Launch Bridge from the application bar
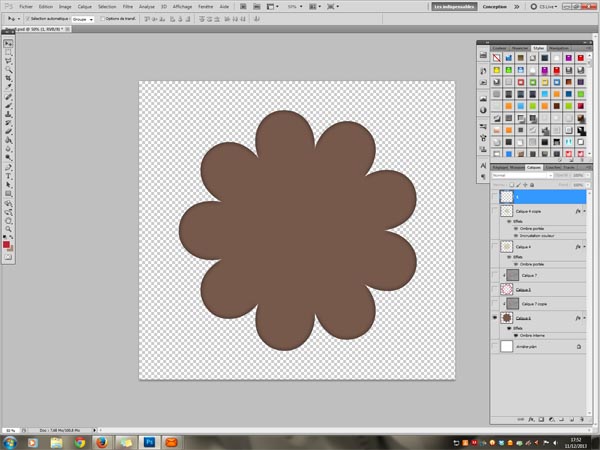 [x=243, y=7]
